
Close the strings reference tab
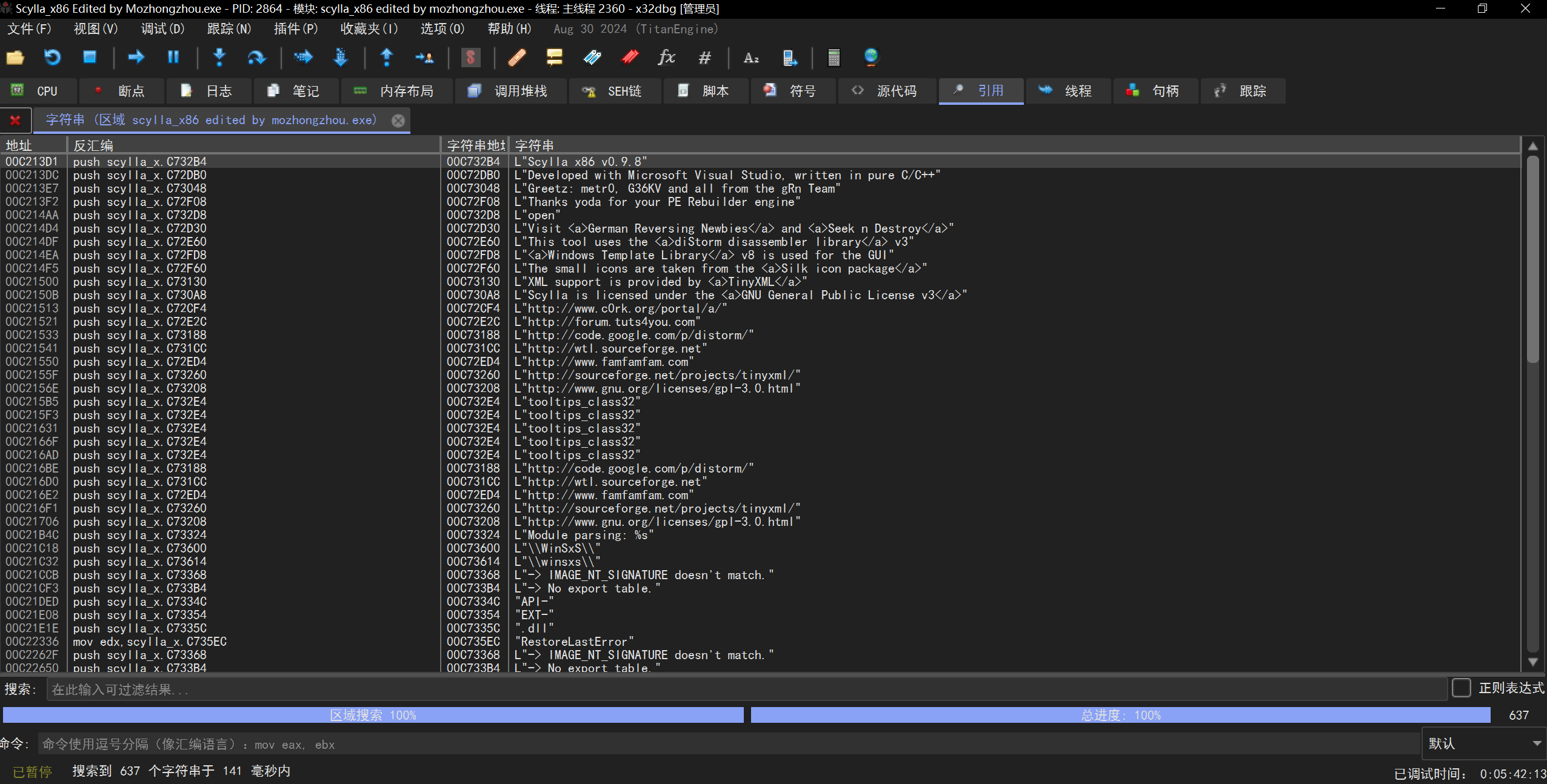398,120
